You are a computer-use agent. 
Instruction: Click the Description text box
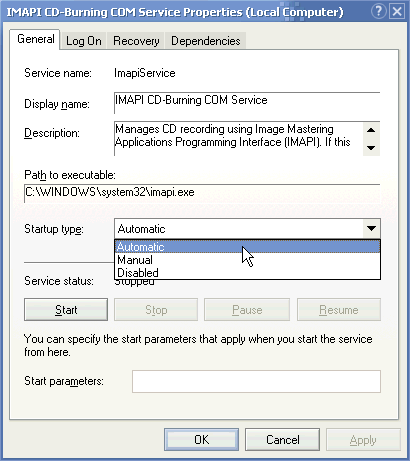238,139
